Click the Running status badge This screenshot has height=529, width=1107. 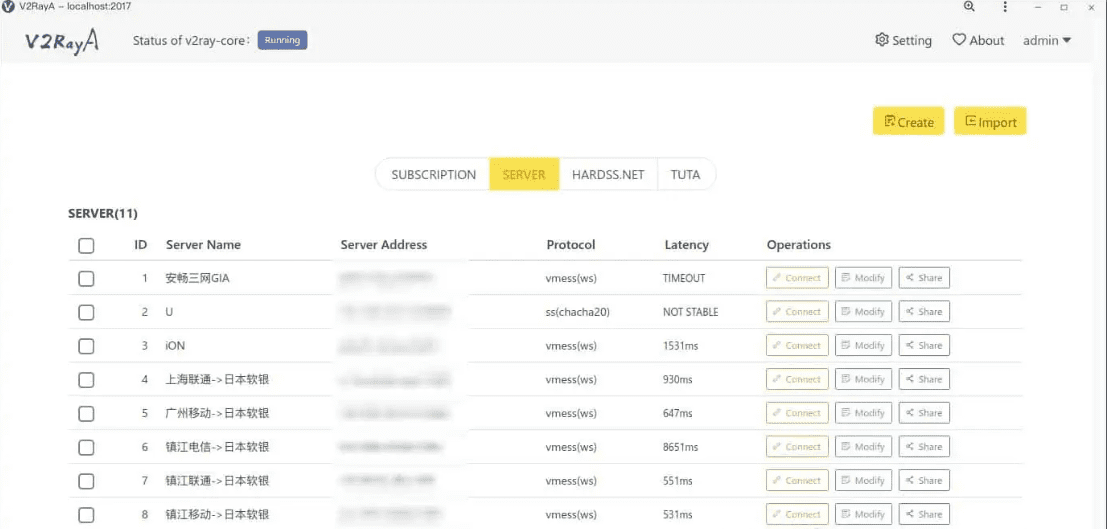pos(282,41)
